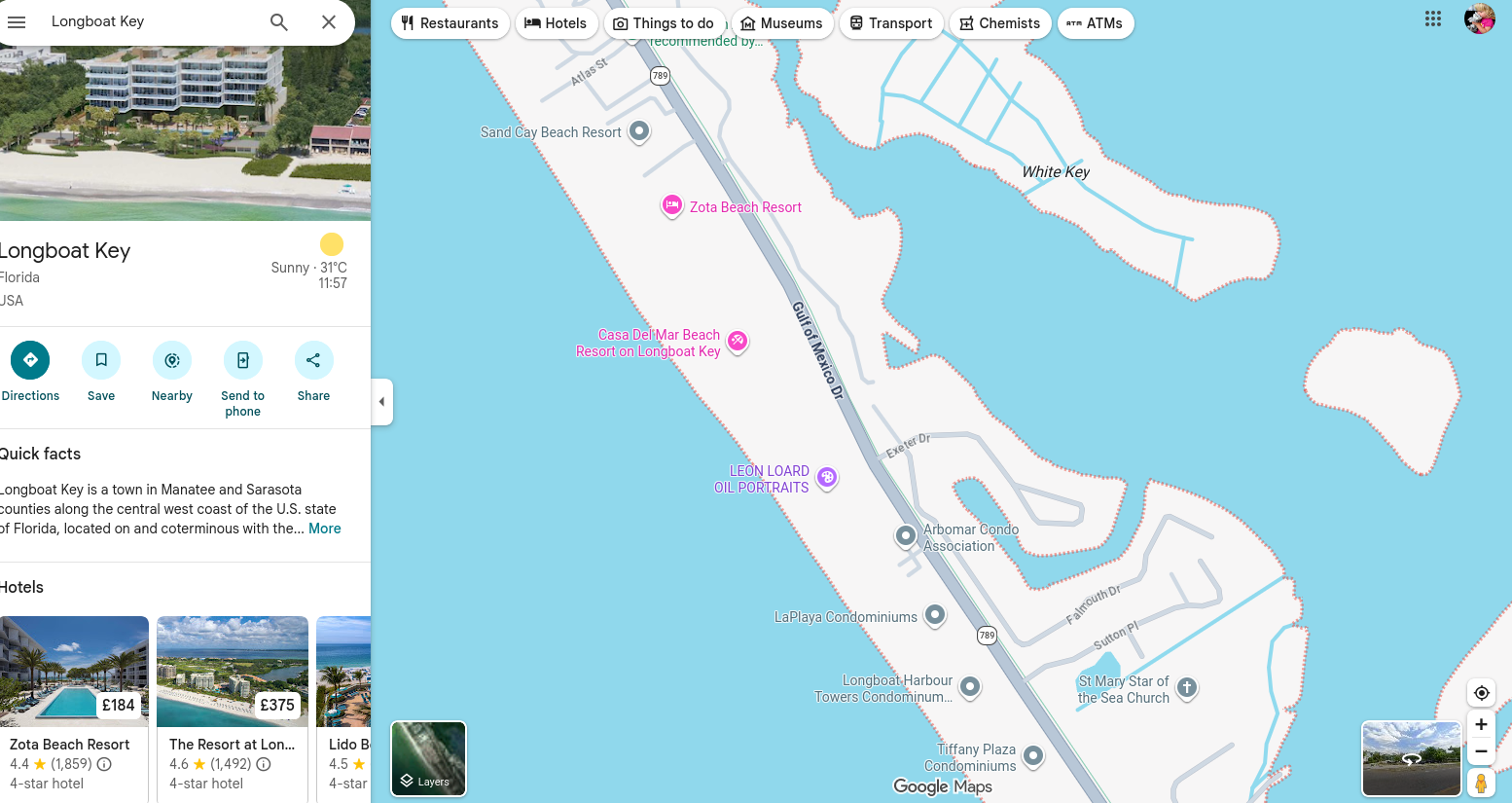Open the Google account profile picture
The width and height of the screenshot is (1512, 803).
pos(1480,18)
